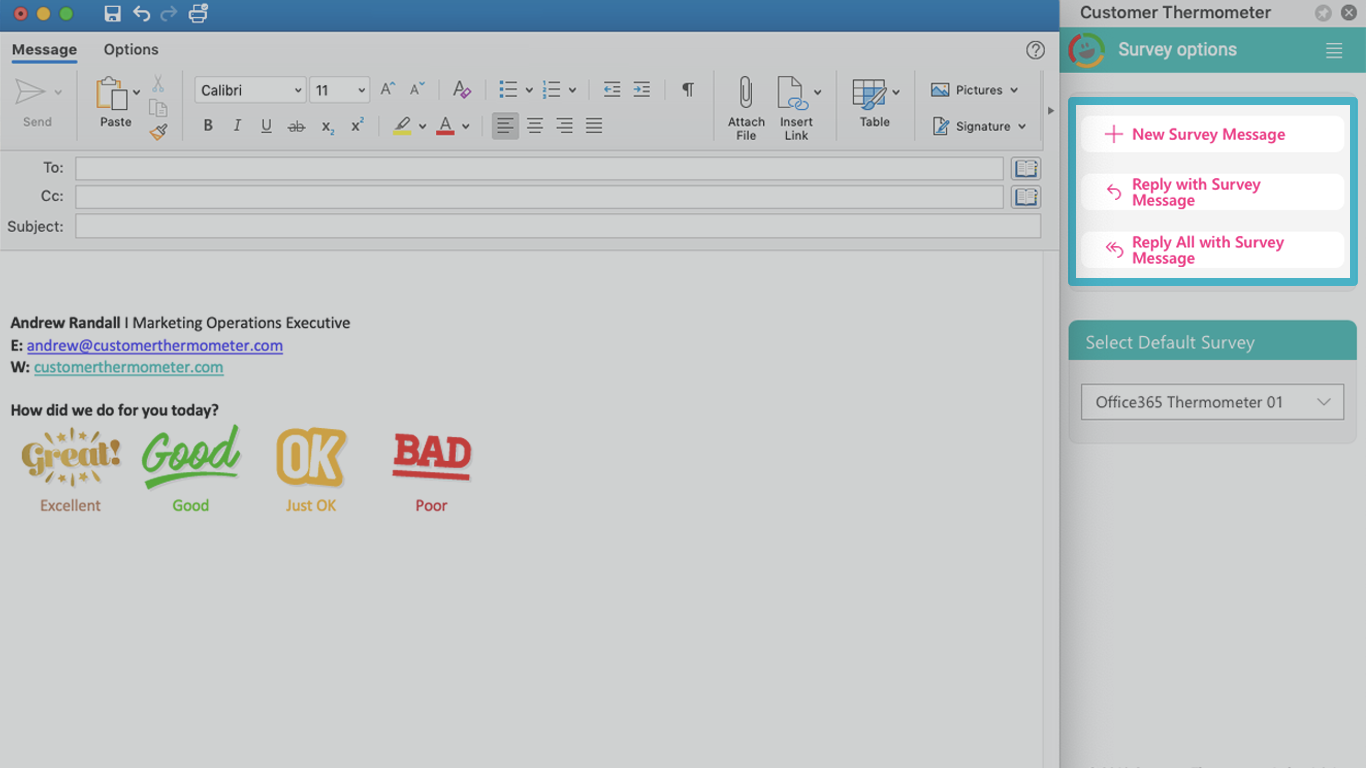Decrease font size with the smaller A

(x=418, y=90)
